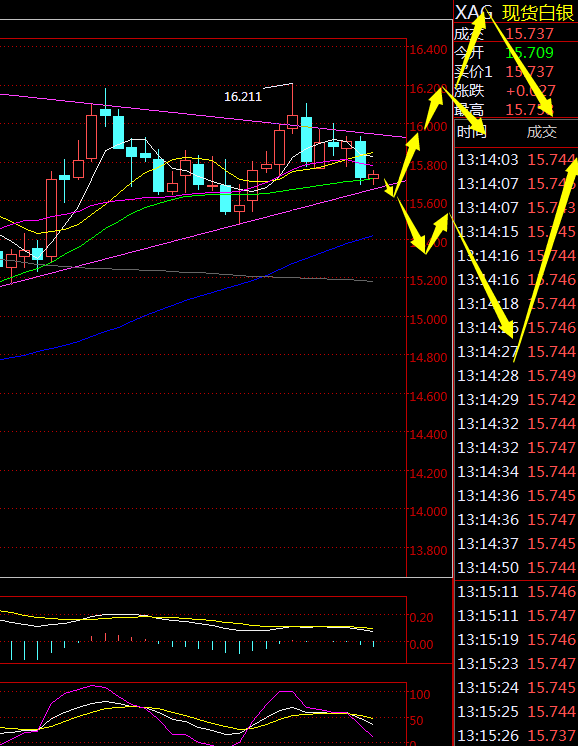The image size is (578, 746).
Task: Select the 13:14:28 tick at 15.749
Action: [x=516, y=376]
